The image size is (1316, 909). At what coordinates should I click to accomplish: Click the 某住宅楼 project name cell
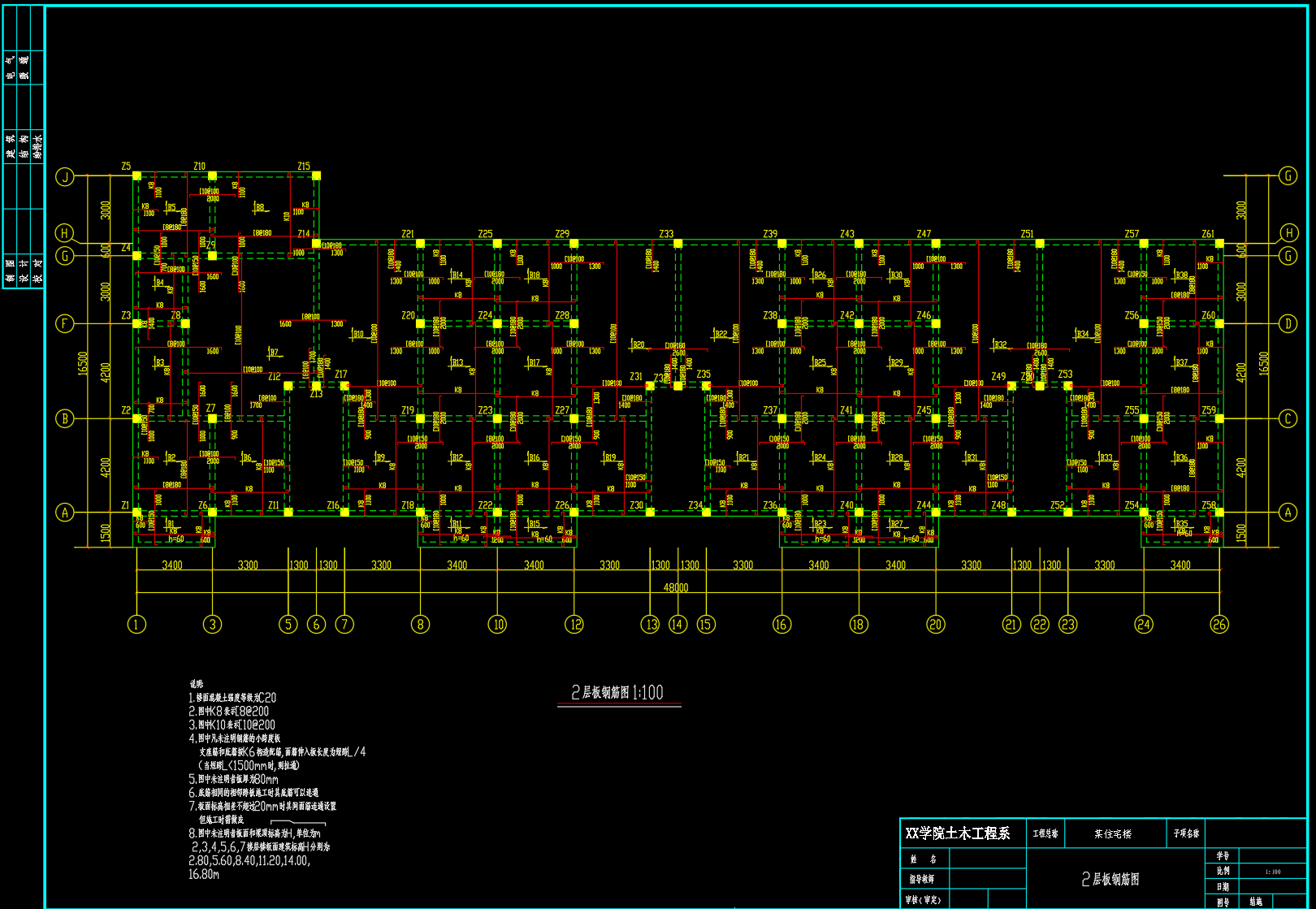[1112, 833]
